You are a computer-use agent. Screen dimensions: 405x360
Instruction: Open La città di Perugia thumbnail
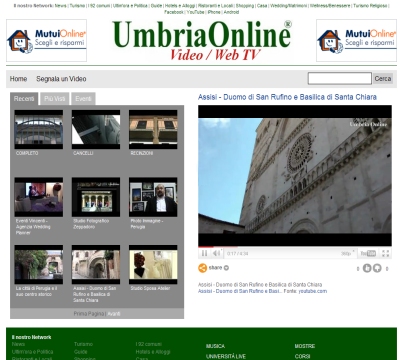(x=39, y=265)
